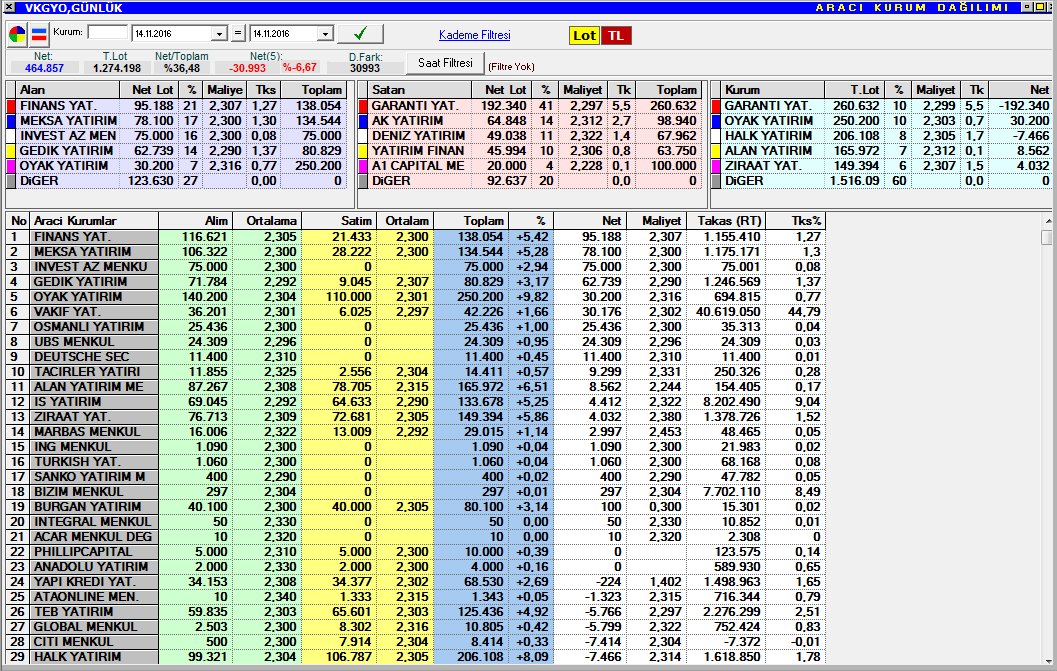Click the D.Fark value 30993
Screen dimensions: 1057x671
coord(365,68)
